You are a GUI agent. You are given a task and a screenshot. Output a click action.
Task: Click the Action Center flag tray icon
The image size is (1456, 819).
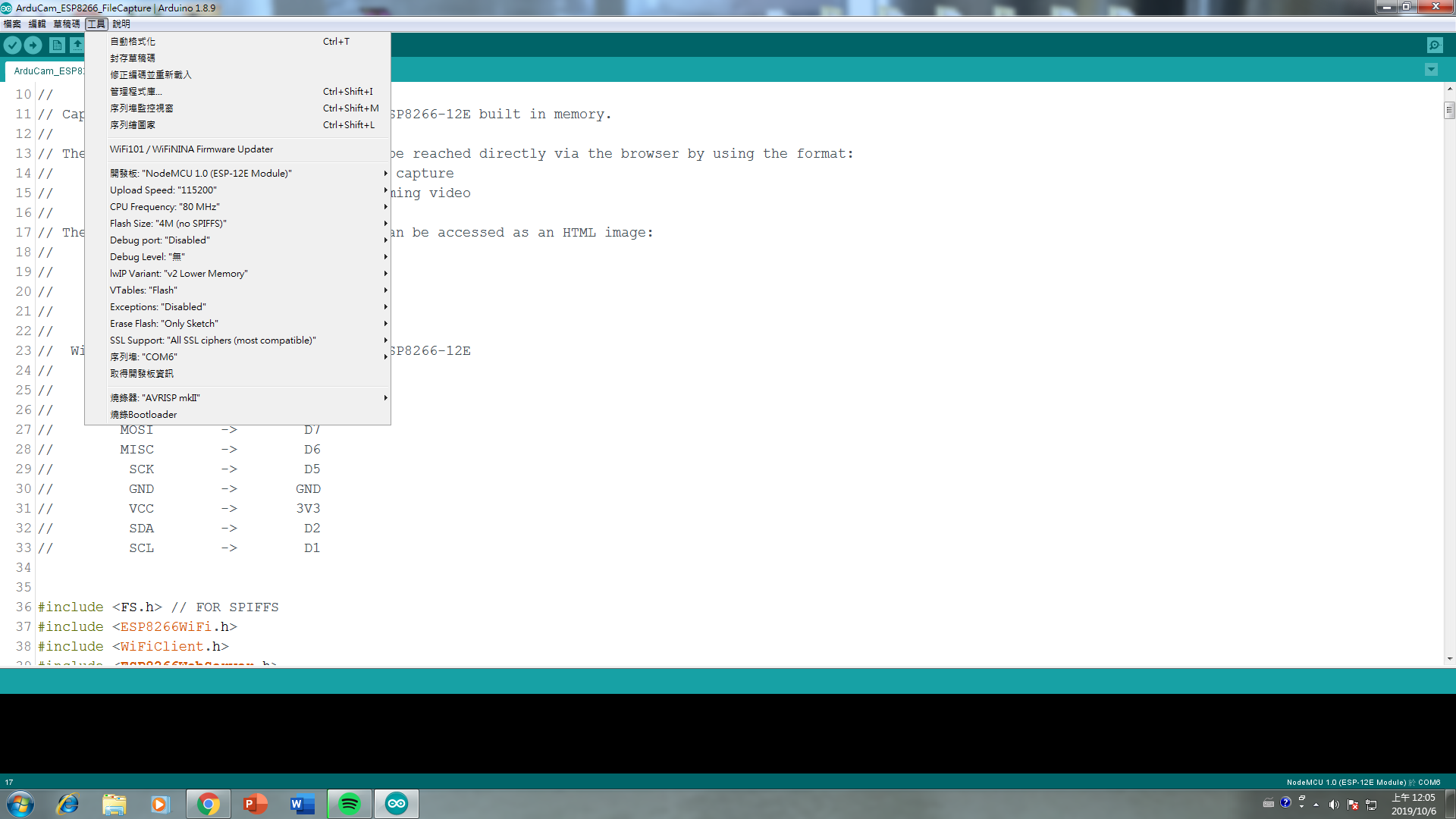pyautogui.click(x=1353, y=805)
